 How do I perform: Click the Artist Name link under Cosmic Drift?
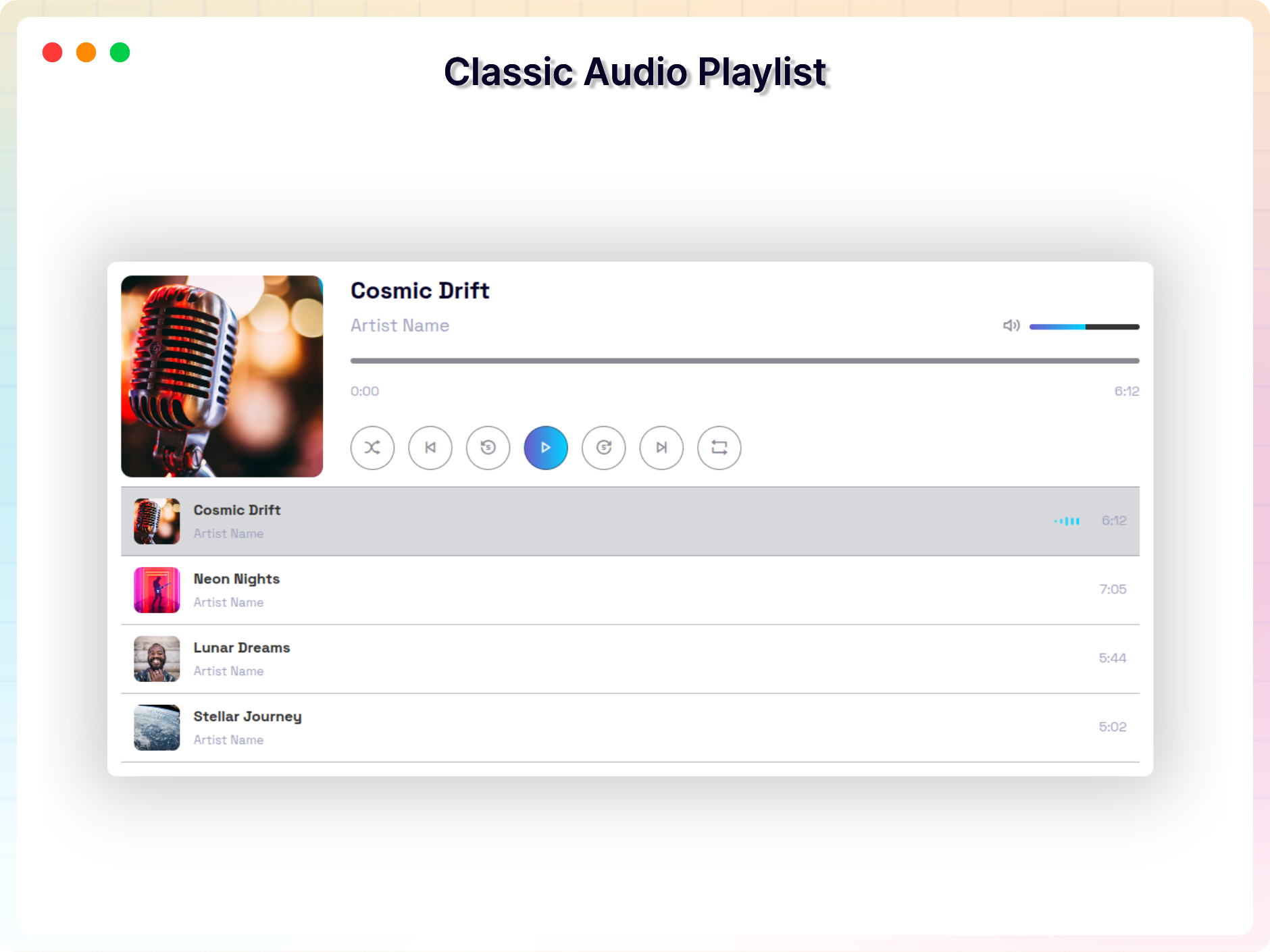[399, 325]
